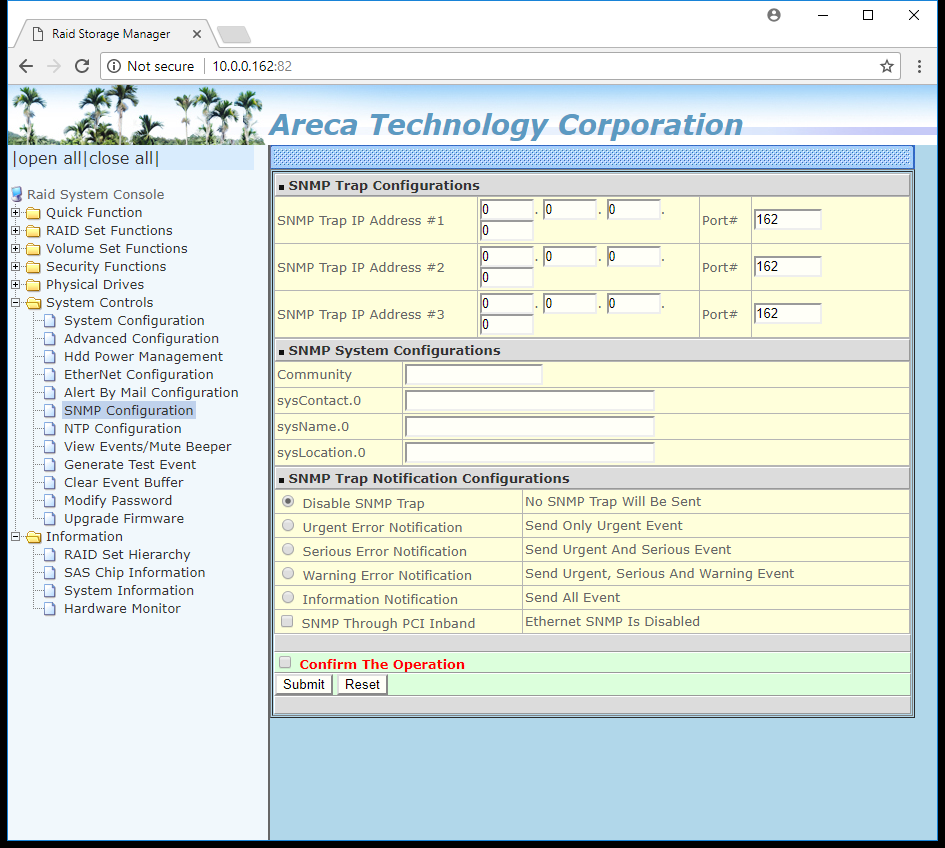
Task: Expand the Physical Drives tree node
Action: 16,284
